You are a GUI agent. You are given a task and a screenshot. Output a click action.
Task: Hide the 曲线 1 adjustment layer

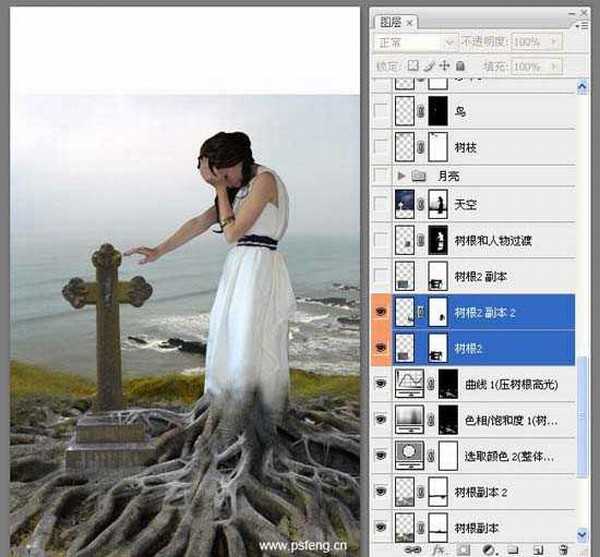click(x=381, y=382)
